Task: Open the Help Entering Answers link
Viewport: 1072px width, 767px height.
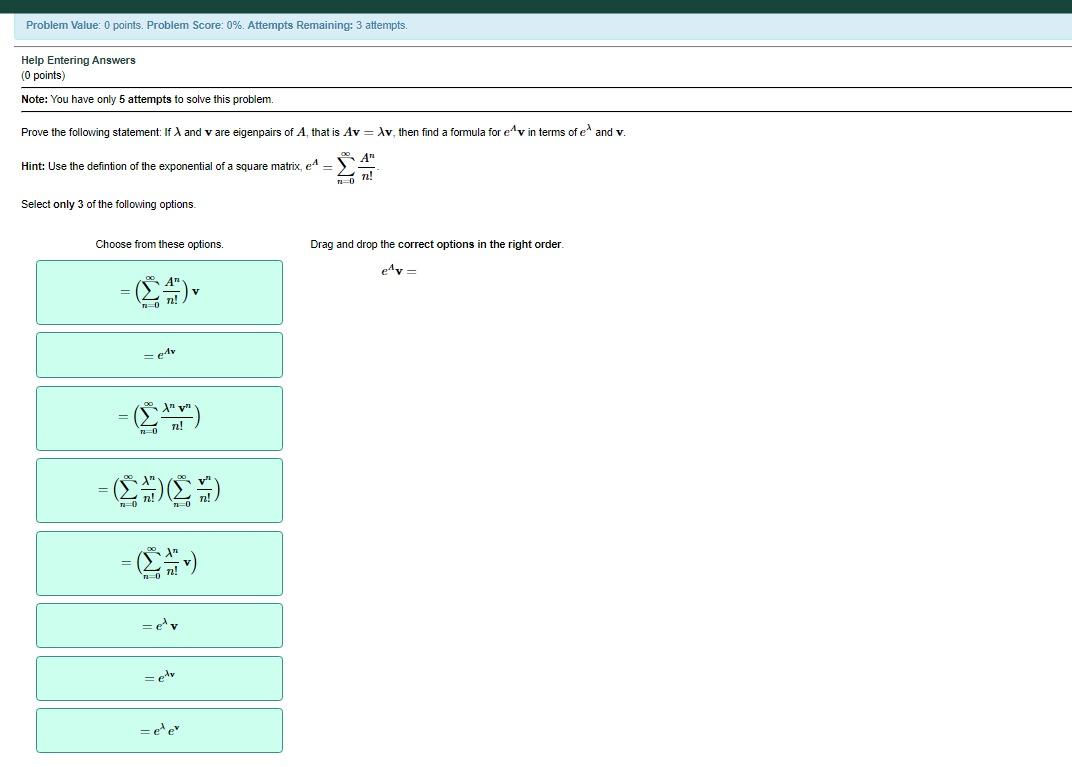Action: (x=78, y=60)
